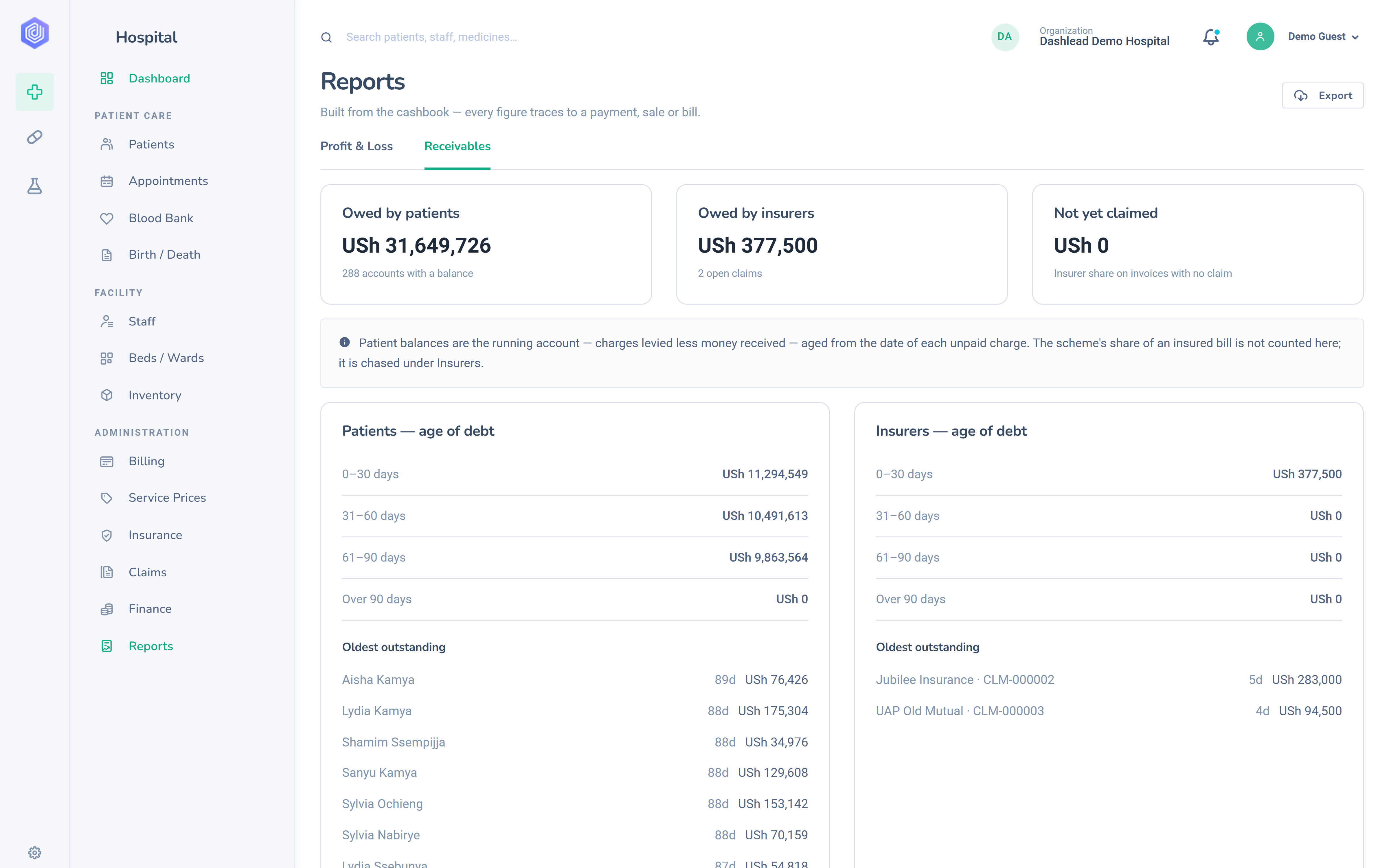The width and height of the screenshot is (1389, 868).
Task: Click the Dashboard grid icon
Action: pyautogui.click(x=107, y=78)
